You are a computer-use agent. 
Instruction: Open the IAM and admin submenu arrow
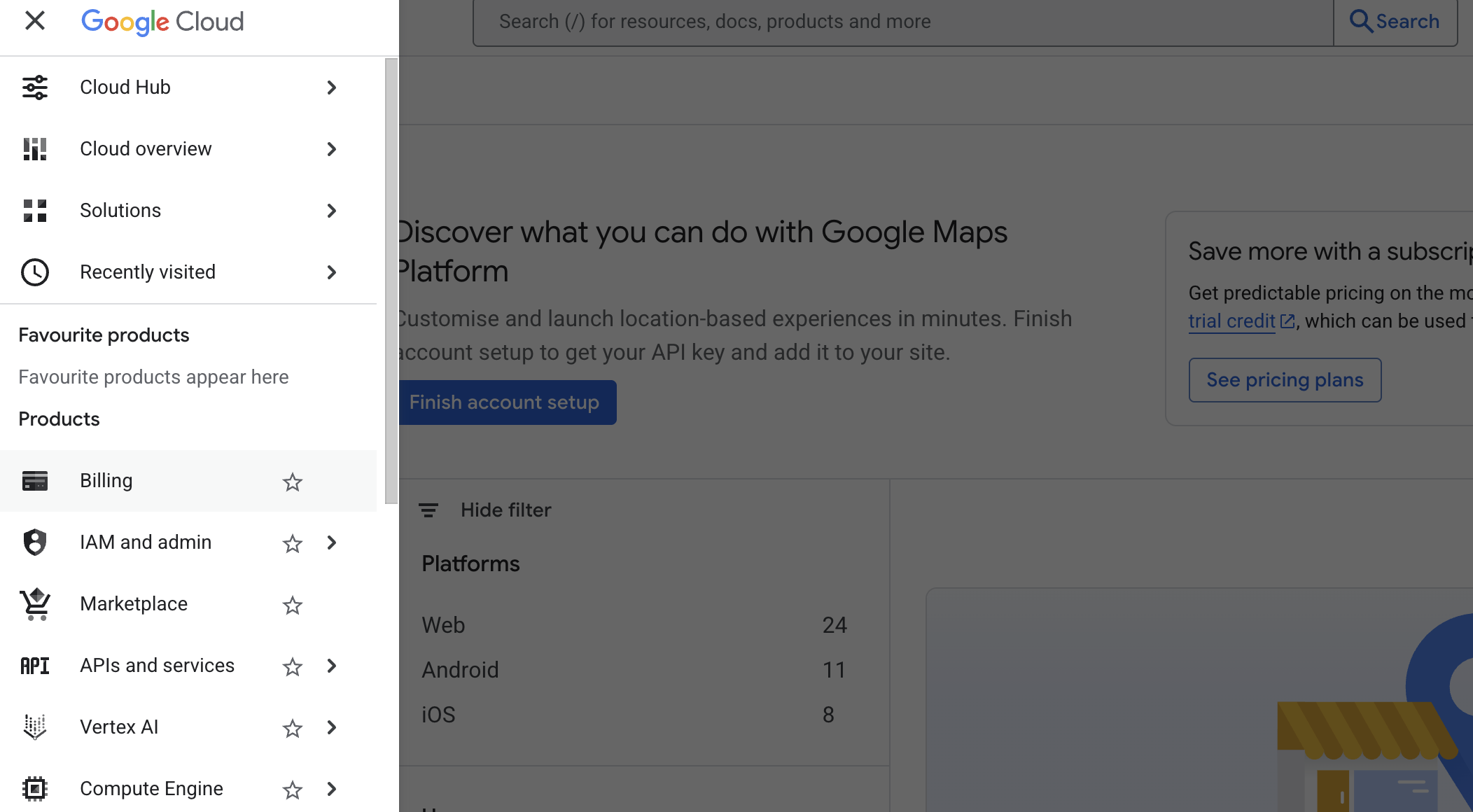pyautogui.click(x=331, y=542)
